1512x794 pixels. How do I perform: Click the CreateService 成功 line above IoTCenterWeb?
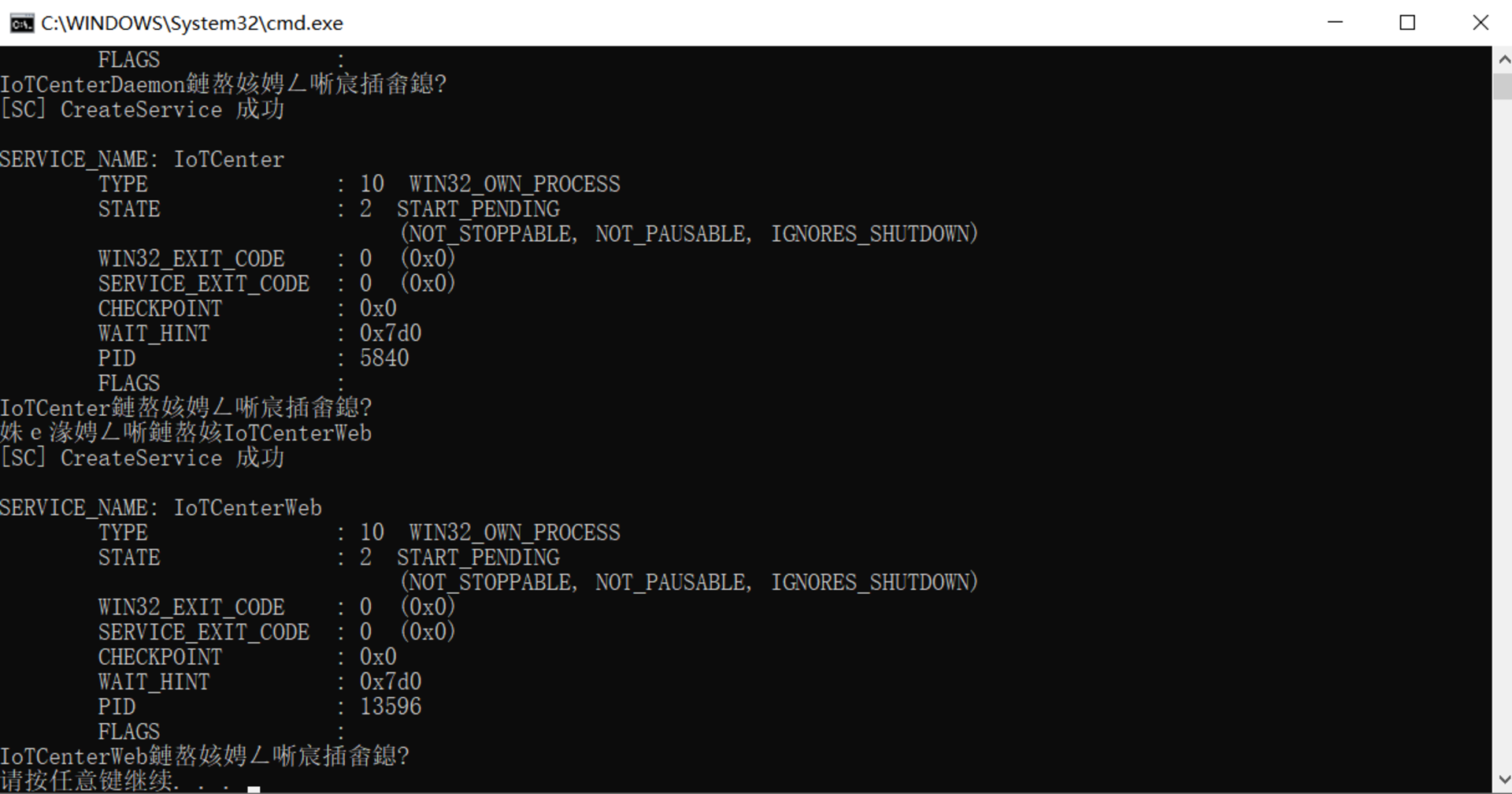click(x=142, y=458)
